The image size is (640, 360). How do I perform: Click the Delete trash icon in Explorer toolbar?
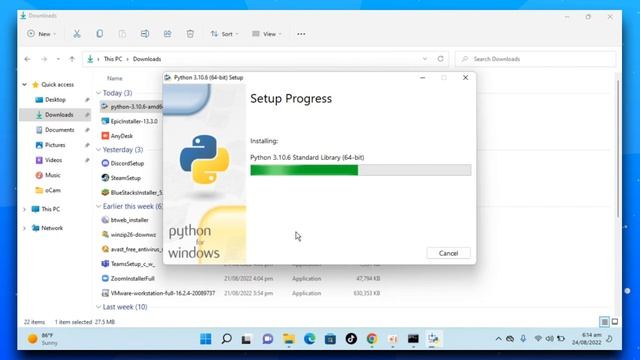click(190, 34)
